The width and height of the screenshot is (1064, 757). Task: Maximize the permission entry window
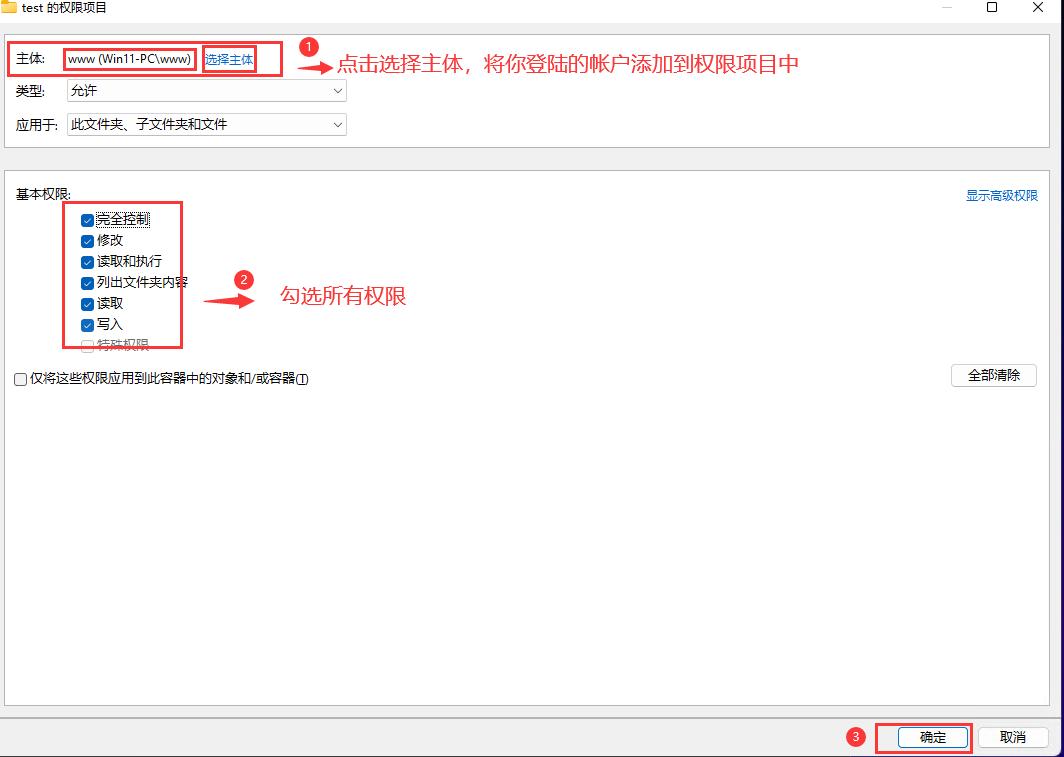[991, 9]
